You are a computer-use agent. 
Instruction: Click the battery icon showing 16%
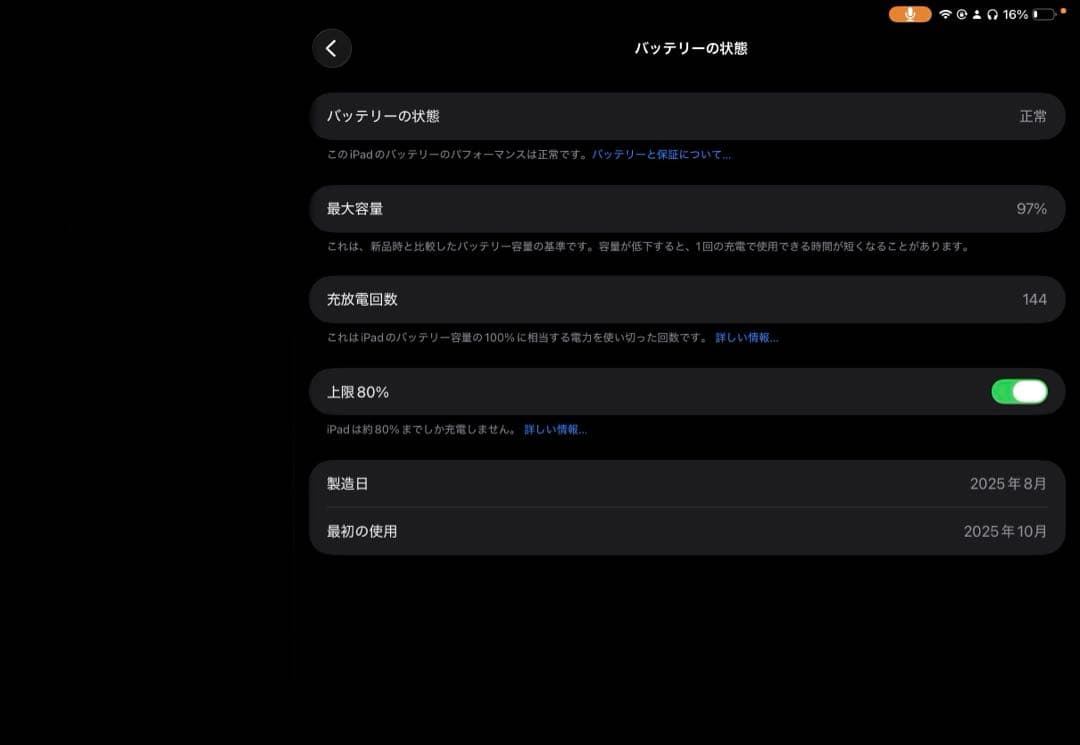coord(1044,14)
